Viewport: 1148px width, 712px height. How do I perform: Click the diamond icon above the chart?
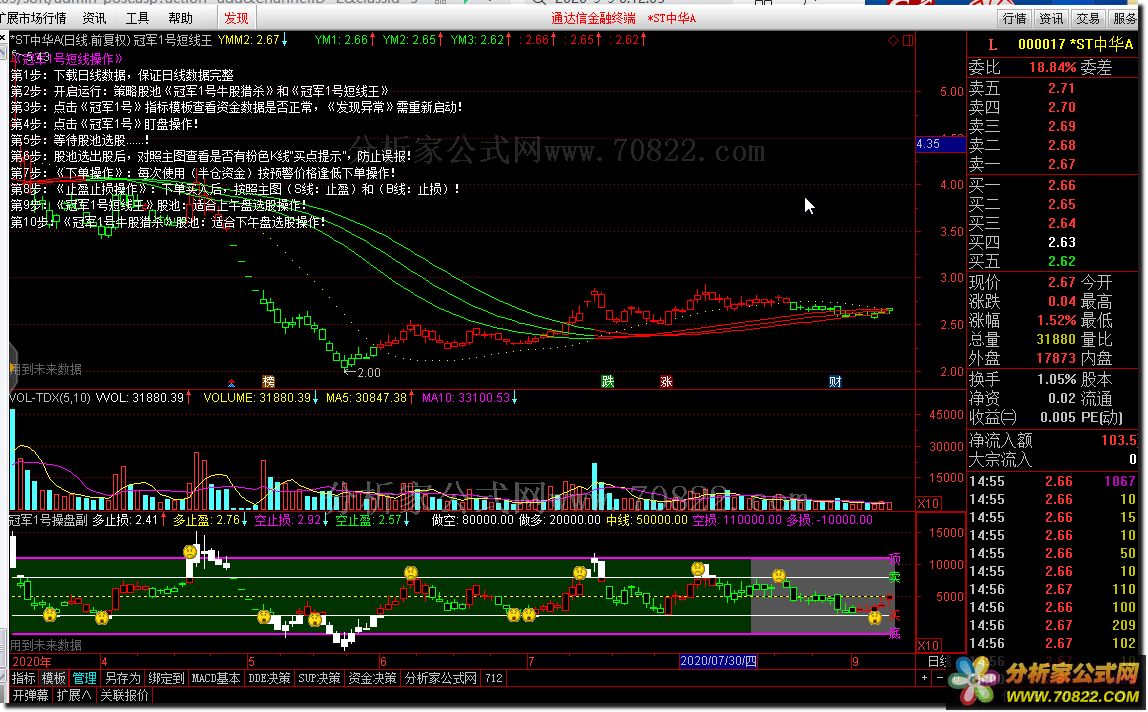tap(892, 40)
